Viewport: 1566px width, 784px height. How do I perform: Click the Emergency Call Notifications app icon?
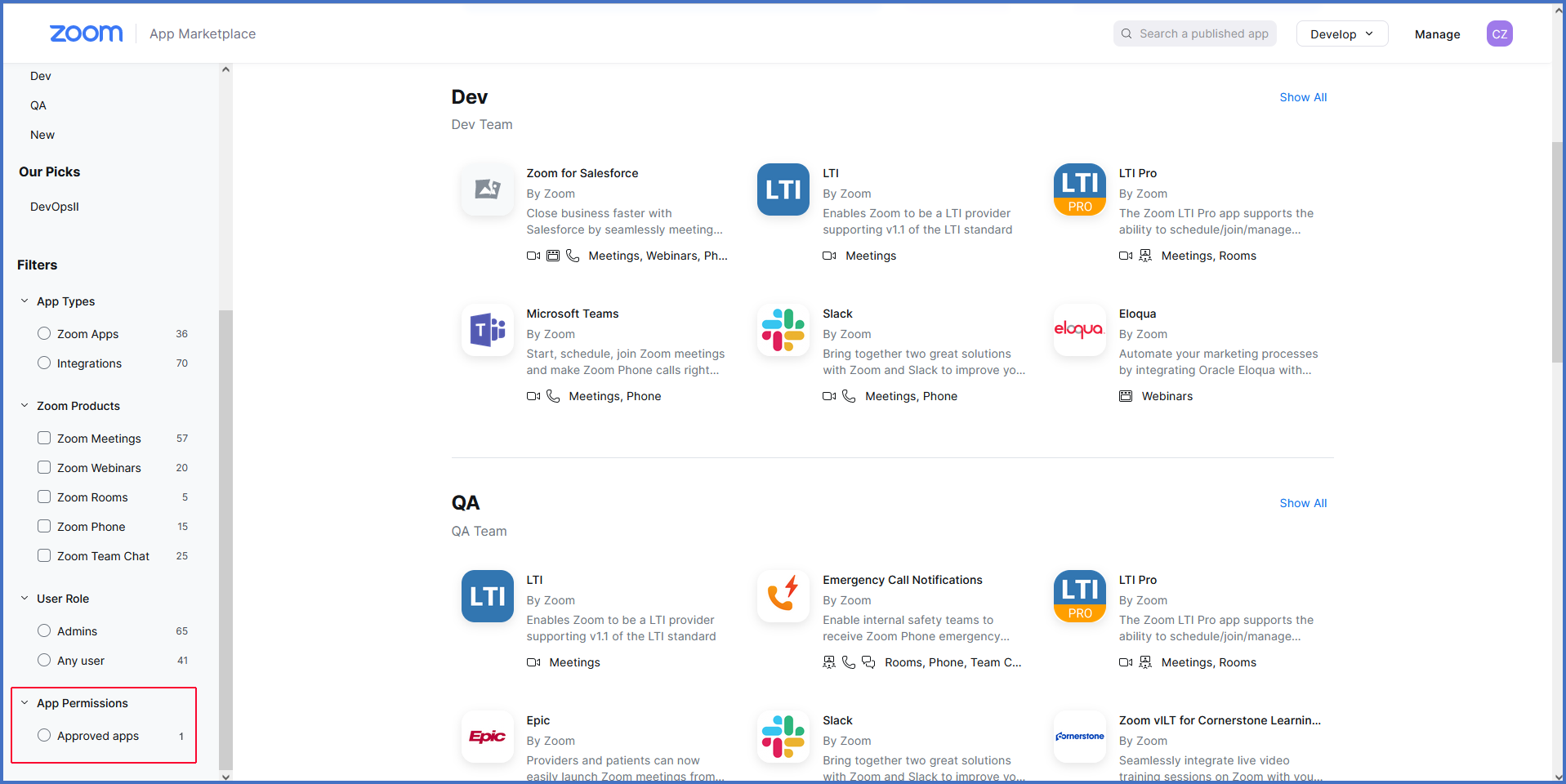(x=783, y=596)
